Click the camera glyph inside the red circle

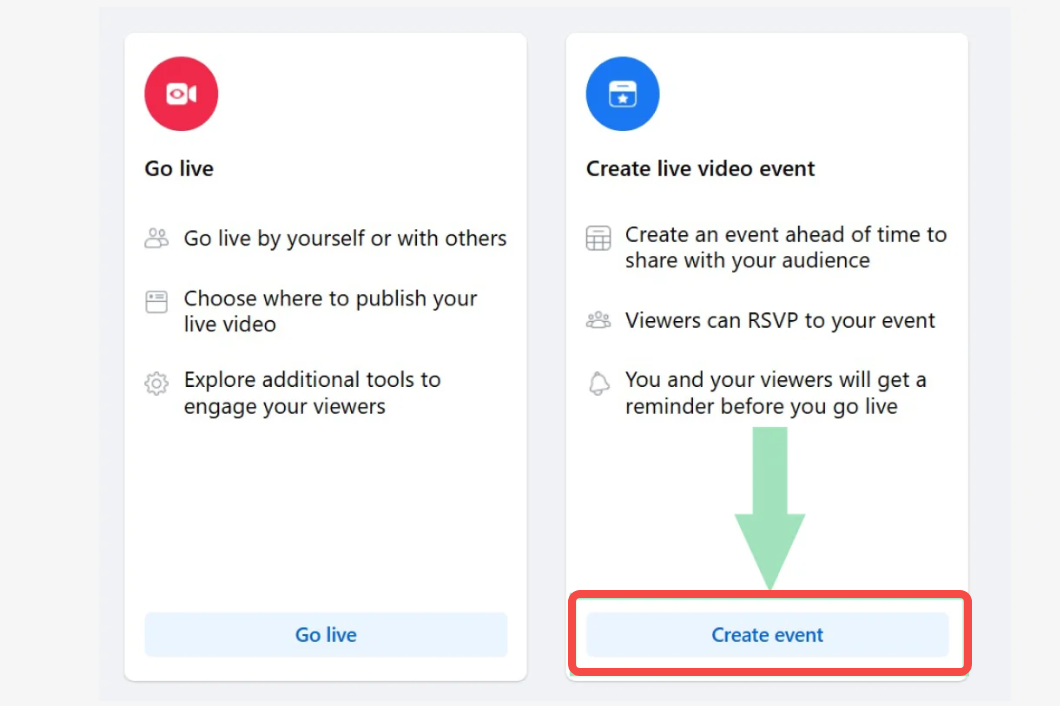pos(181,93)
